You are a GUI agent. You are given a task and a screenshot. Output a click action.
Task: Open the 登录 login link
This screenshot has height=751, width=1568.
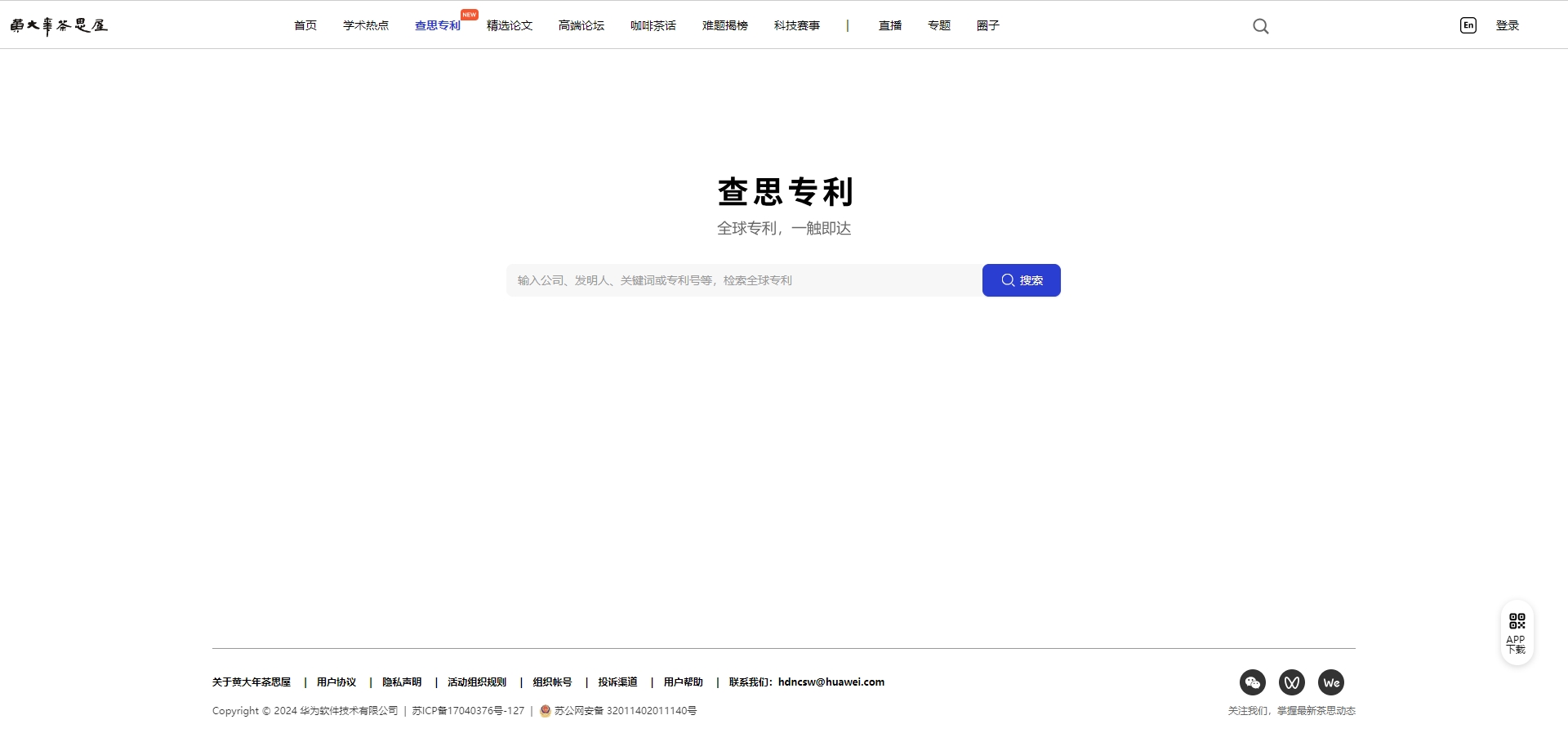(x=1508, y=25)
